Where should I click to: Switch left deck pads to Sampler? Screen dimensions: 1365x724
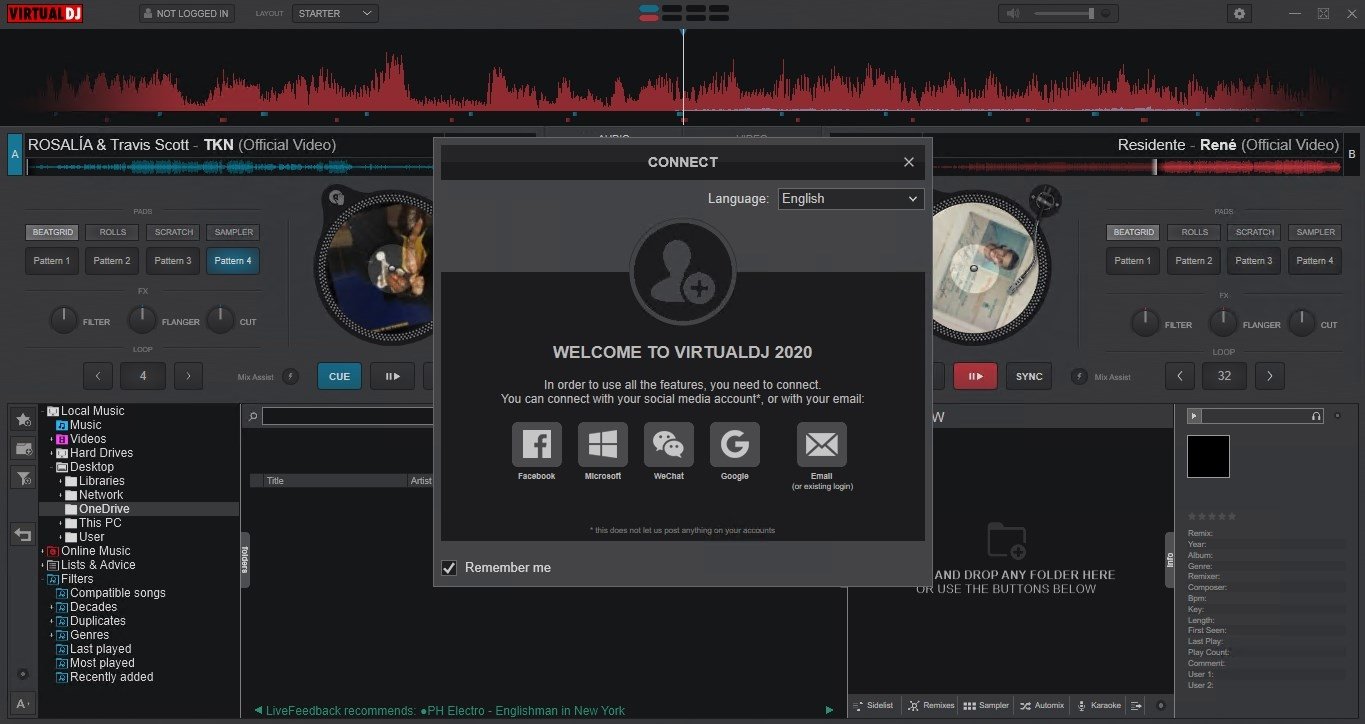[234, 232]
